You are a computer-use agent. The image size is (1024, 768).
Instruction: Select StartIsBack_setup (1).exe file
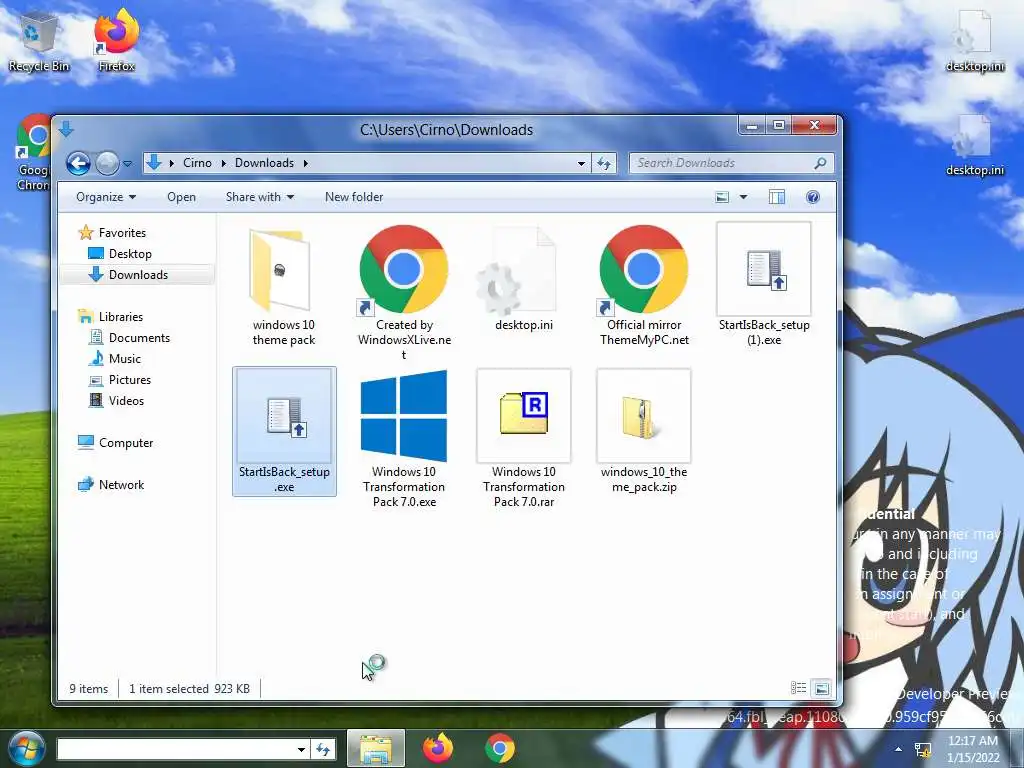click(763, 286)
